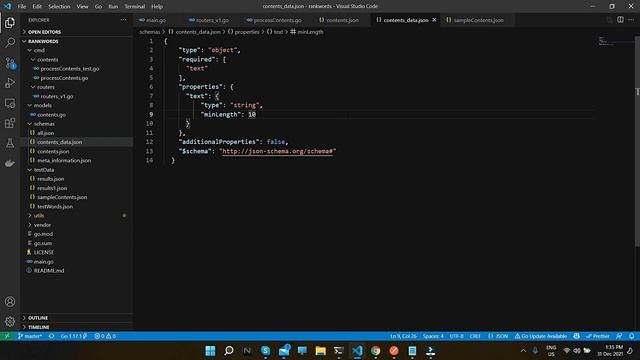Click master branch in status bar
Viewport: 640px width, 360px height.
30,336
